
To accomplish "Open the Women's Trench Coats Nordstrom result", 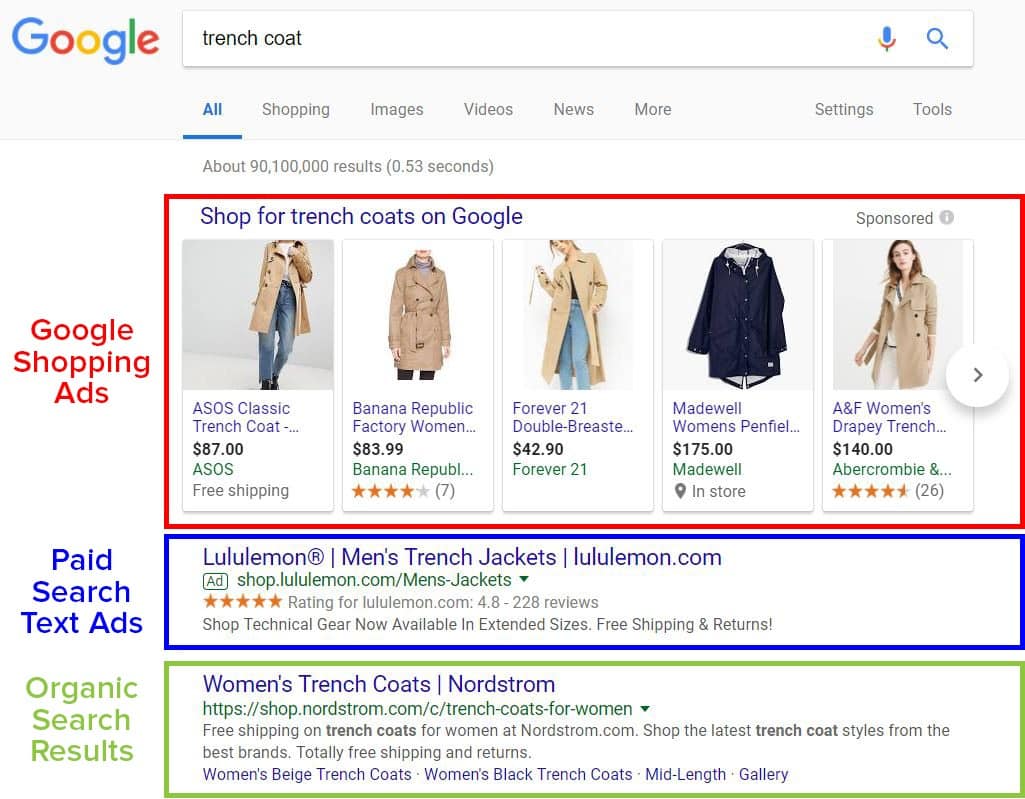I will click(x=379, y=684).
